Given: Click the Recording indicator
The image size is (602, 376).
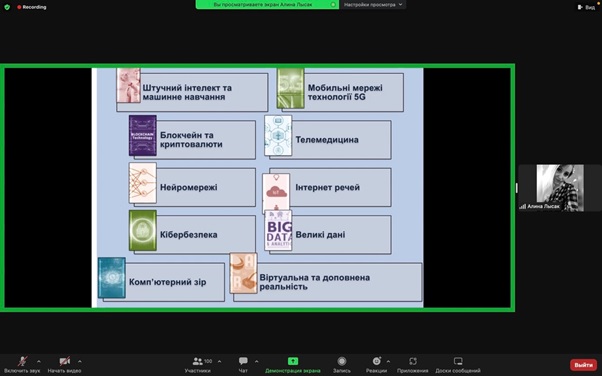Looking at the screenshot, I should (x=32, y=7).
